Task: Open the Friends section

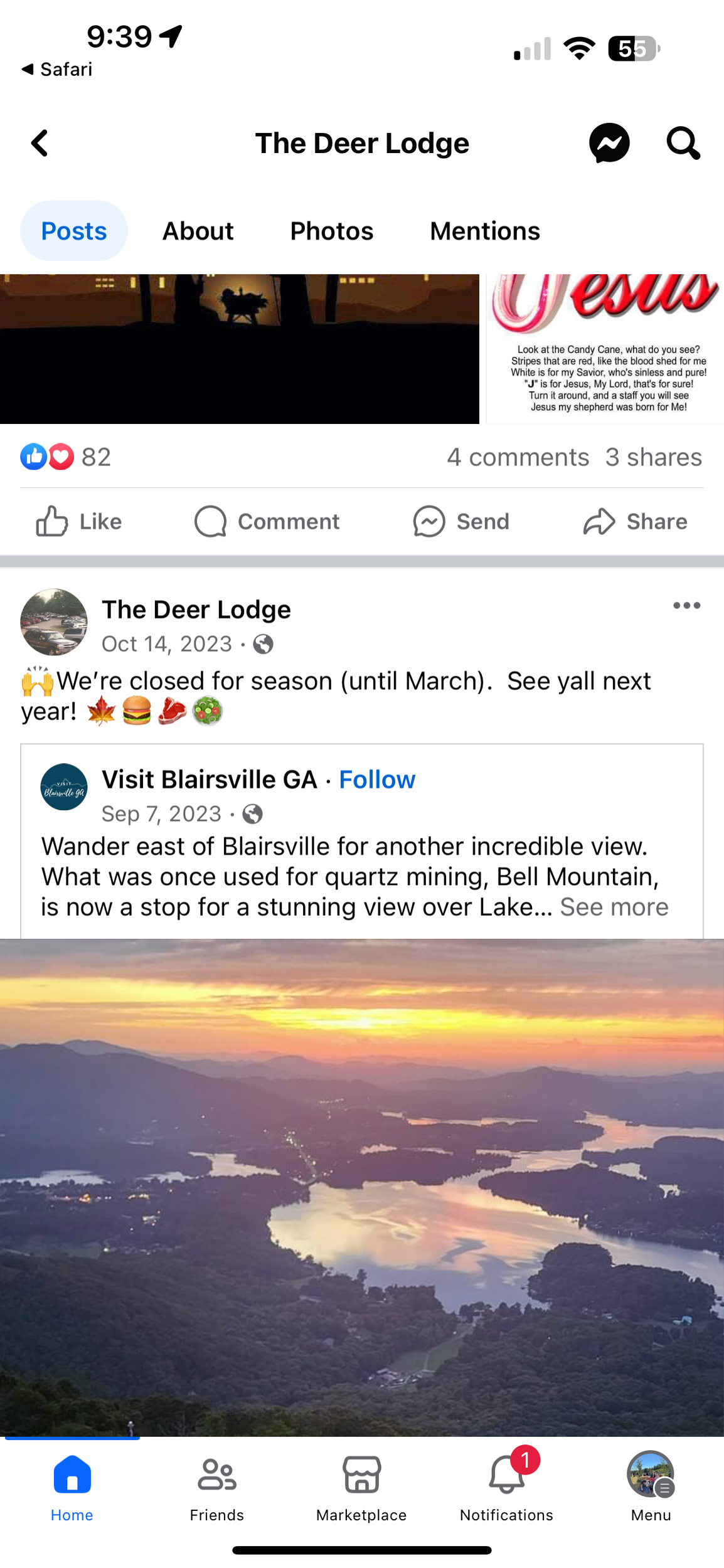Action: [x=216, y=1486]
